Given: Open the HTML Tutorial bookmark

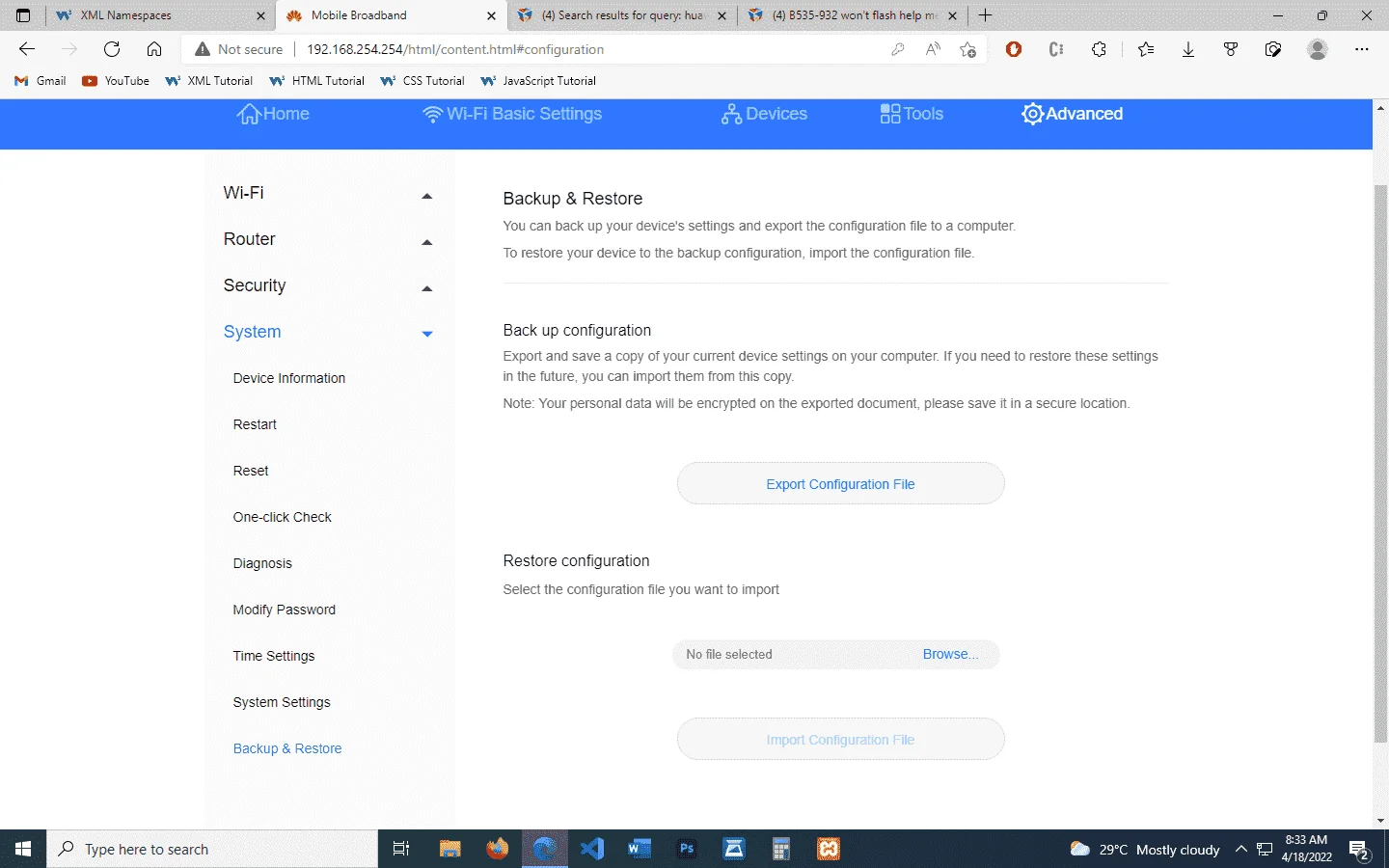Looking at the screenshot, I should coord(316,81).
